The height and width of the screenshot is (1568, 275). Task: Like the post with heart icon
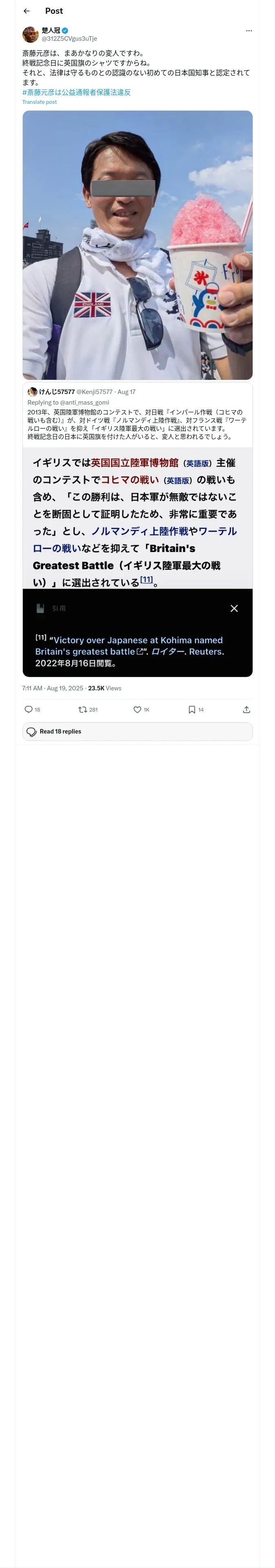[x=141, y=710]
